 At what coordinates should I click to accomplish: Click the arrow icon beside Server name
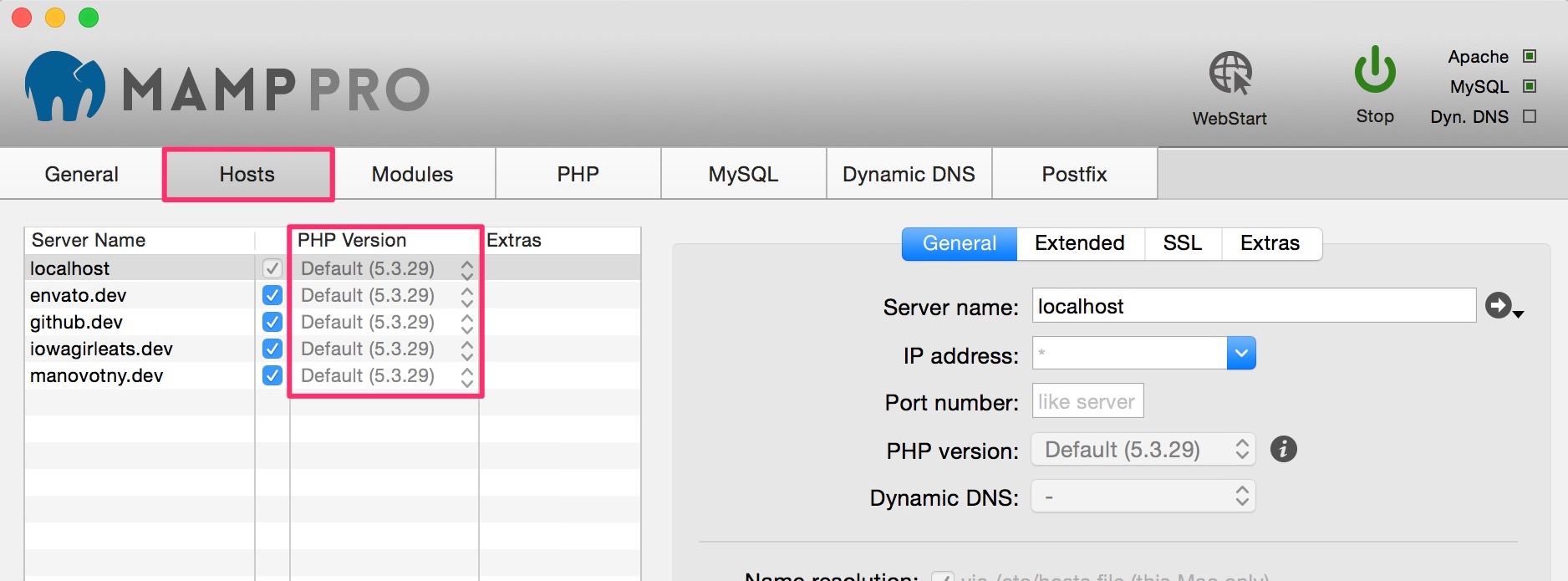coord(1504,306)
